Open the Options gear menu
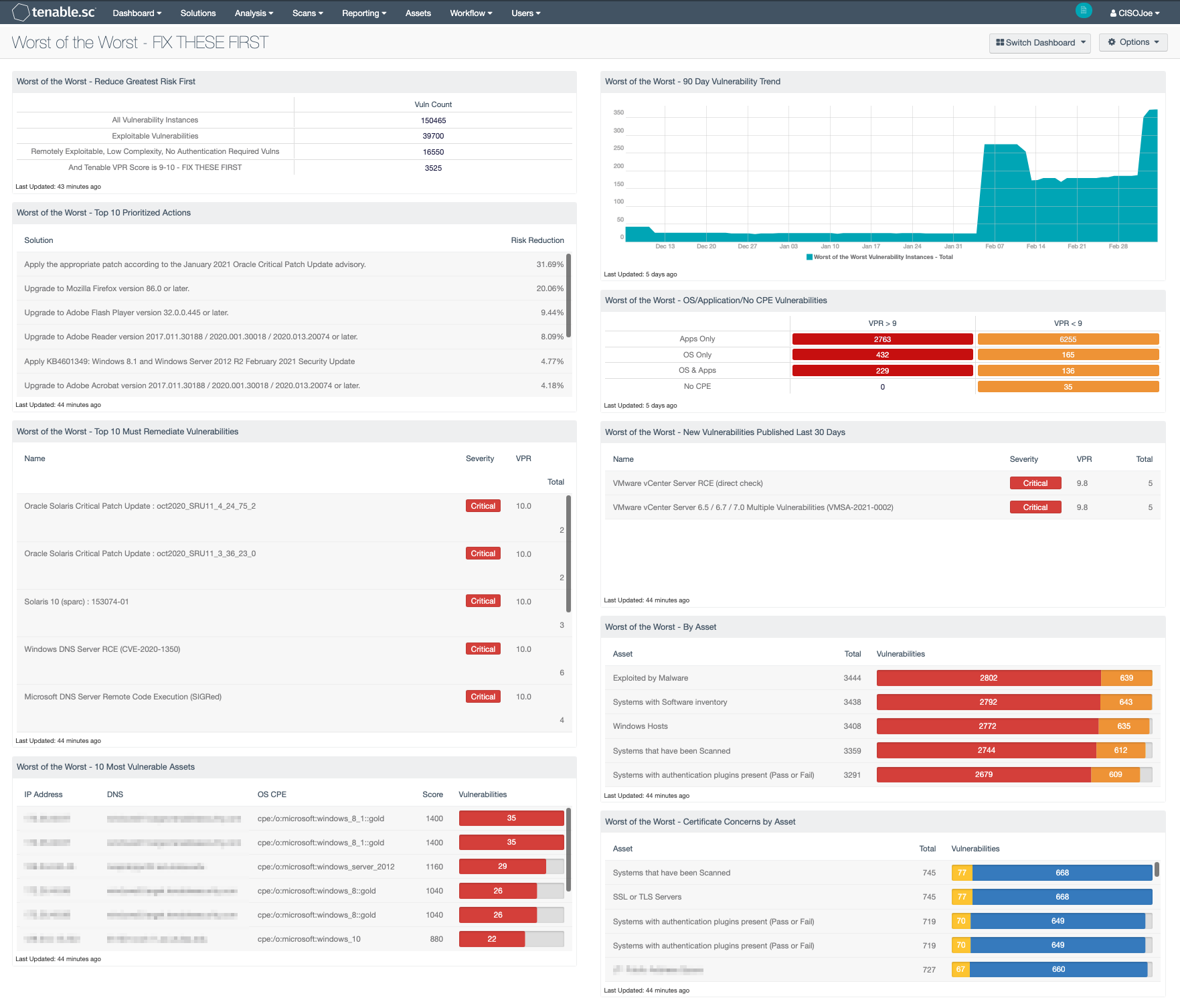The image size is (1180, 1008). pyautogui.click(x=1134, y=42)
